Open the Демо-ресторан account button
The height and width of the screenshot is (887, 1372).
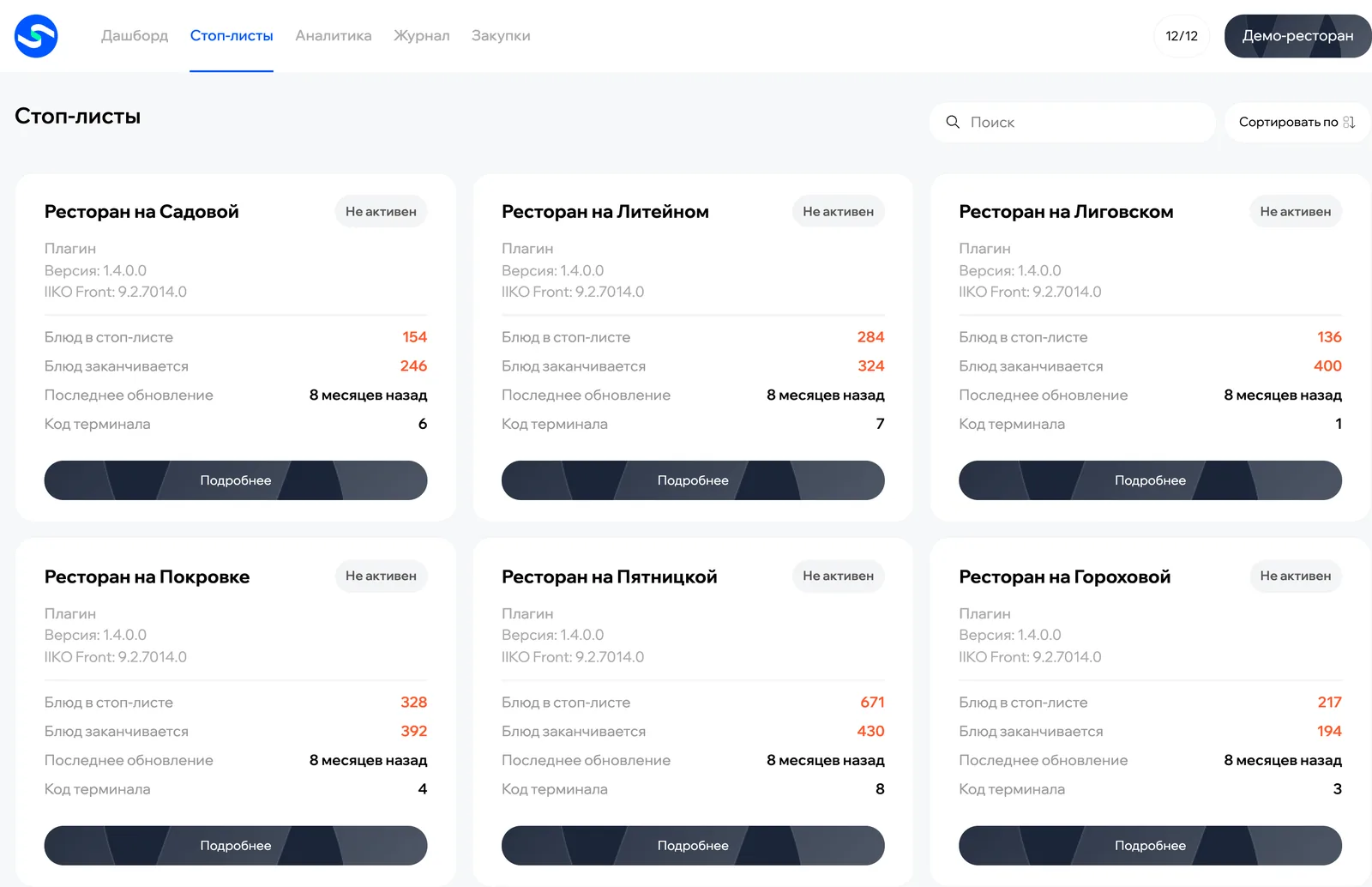tap(1297, 36)
